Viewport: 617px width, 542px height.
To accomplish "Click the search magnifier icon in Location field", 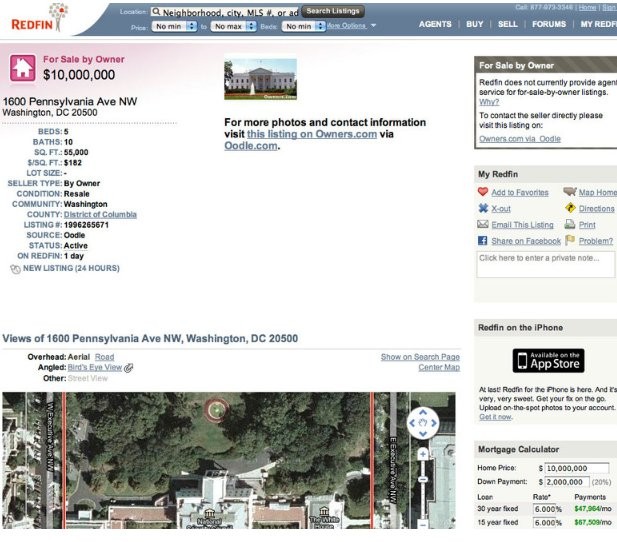I will tap(156, 12).
